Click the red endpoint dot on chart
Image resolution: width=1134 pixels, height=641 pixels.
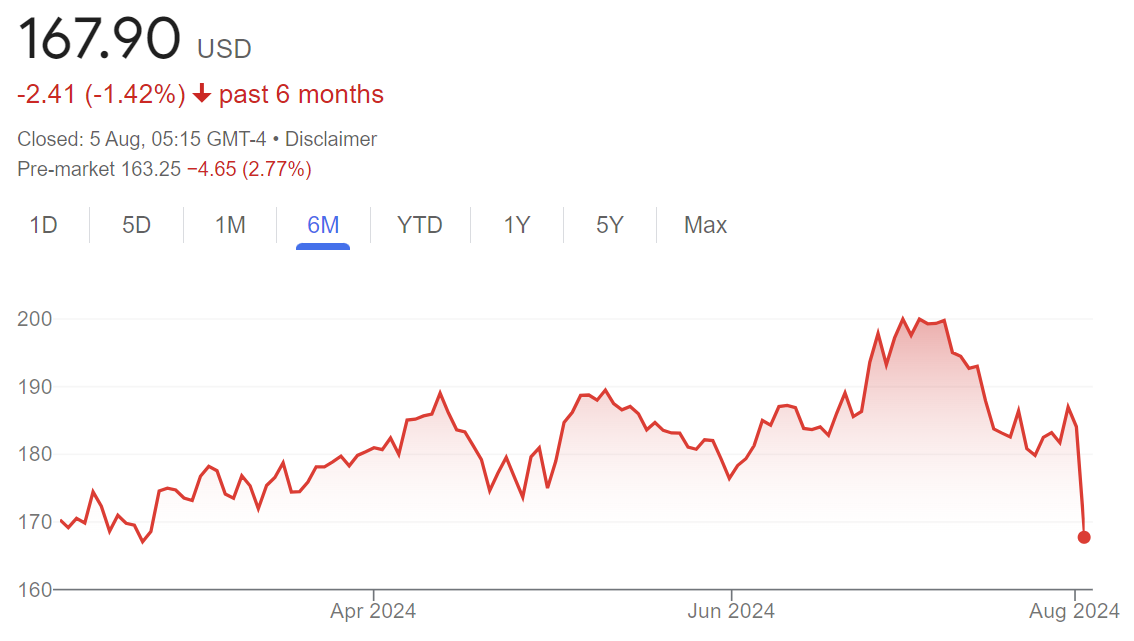pyautogui.click(x=1084, y=537)
